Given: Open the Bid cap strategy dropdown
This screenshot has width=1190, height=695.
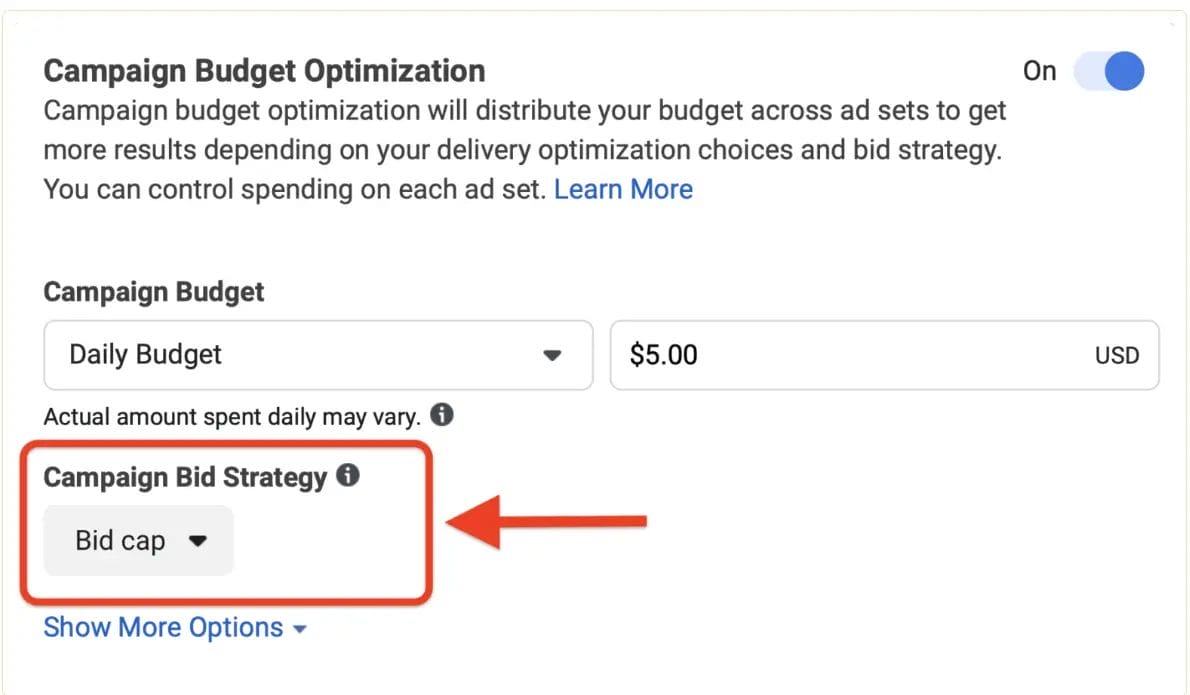Looking at the screenshot, I should (x=138, y=540).
